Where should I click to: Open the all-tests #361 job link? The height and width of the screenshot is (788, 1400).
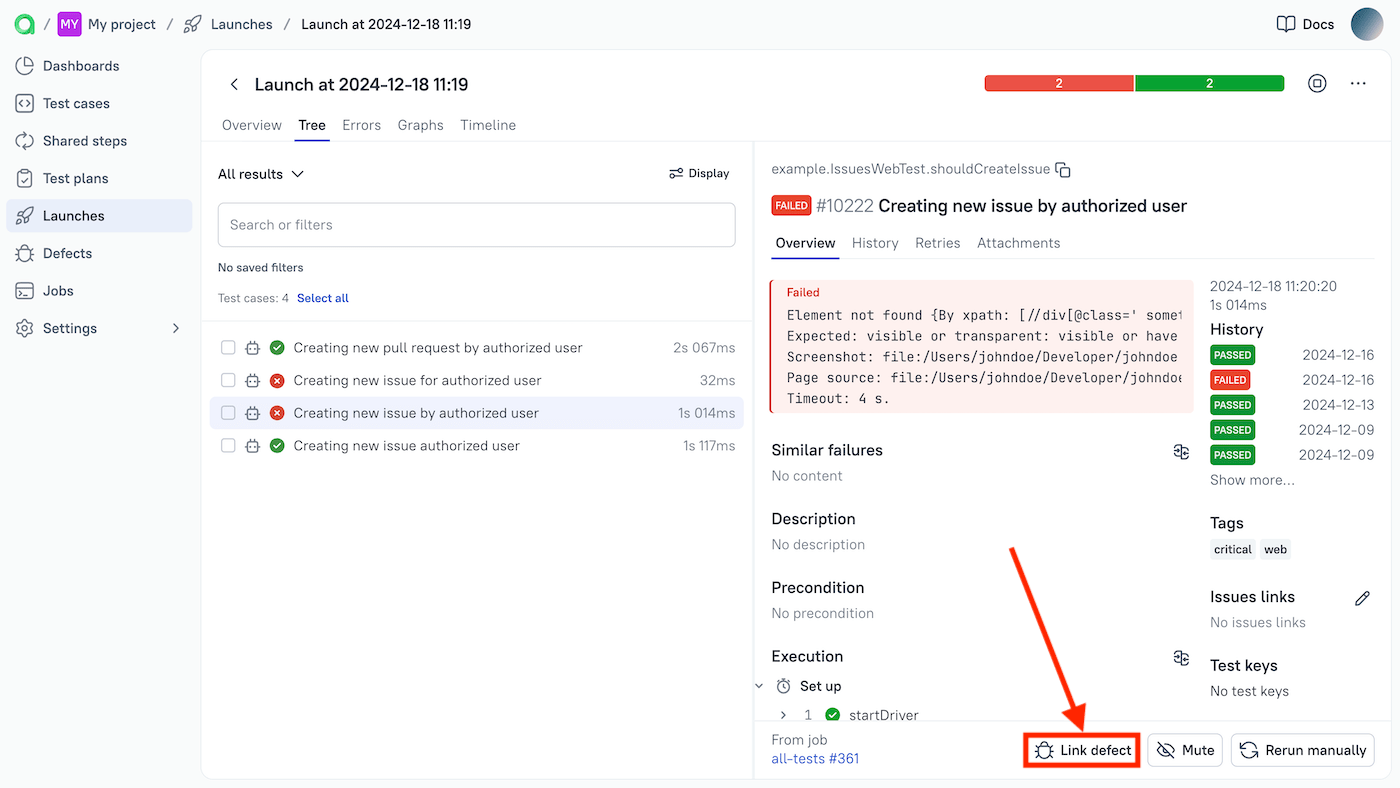[x=815, y=759]
